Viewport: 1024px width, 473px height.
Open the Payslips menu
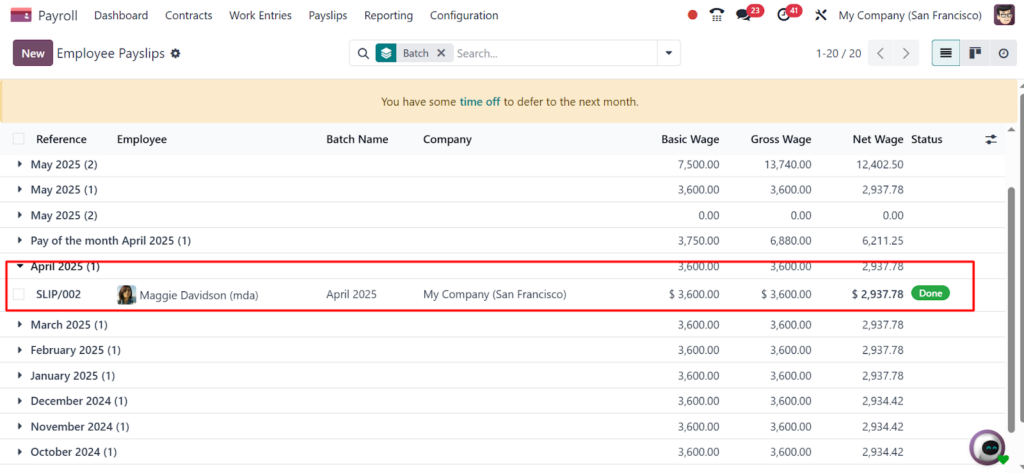tap(328, 15)
